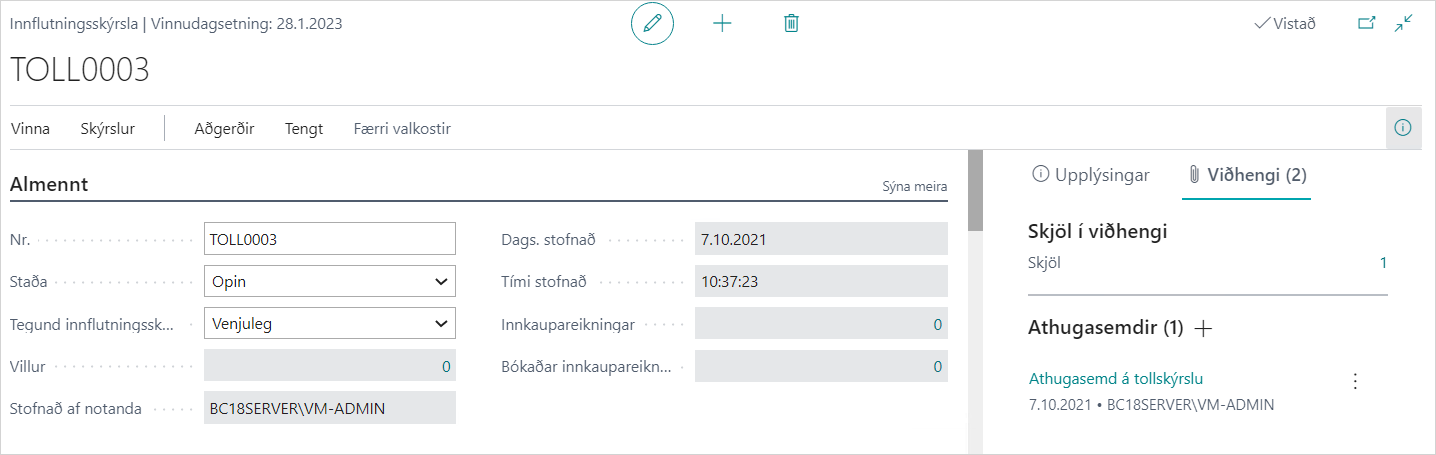Viewport: 1436px width, 455px height.
Task: Click the trash can delete icon
Action: pos(791,24)
